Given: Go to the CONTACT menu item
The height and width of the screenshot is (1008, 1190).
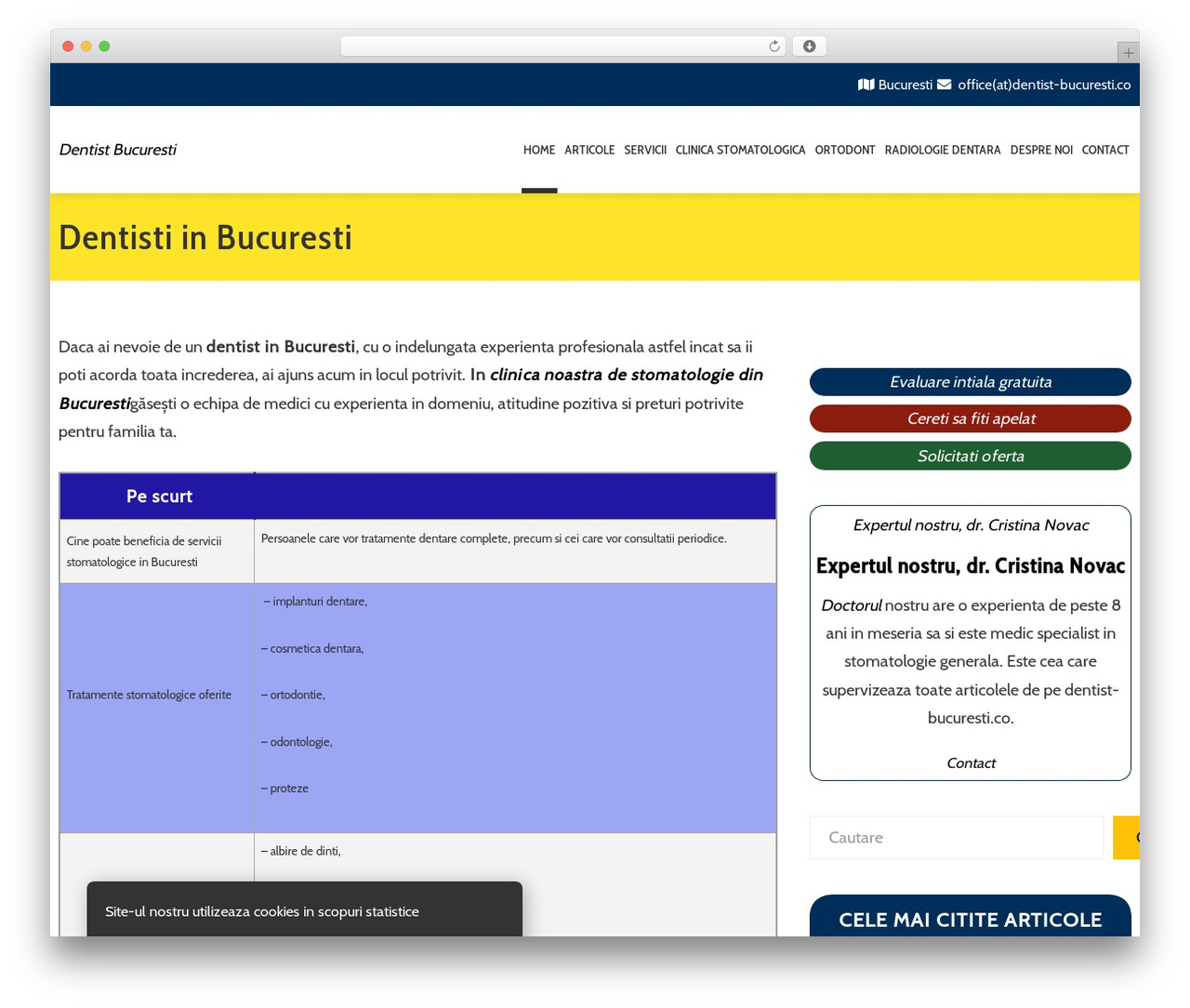Looking at the screenshot, I should tap(1105, 150).
